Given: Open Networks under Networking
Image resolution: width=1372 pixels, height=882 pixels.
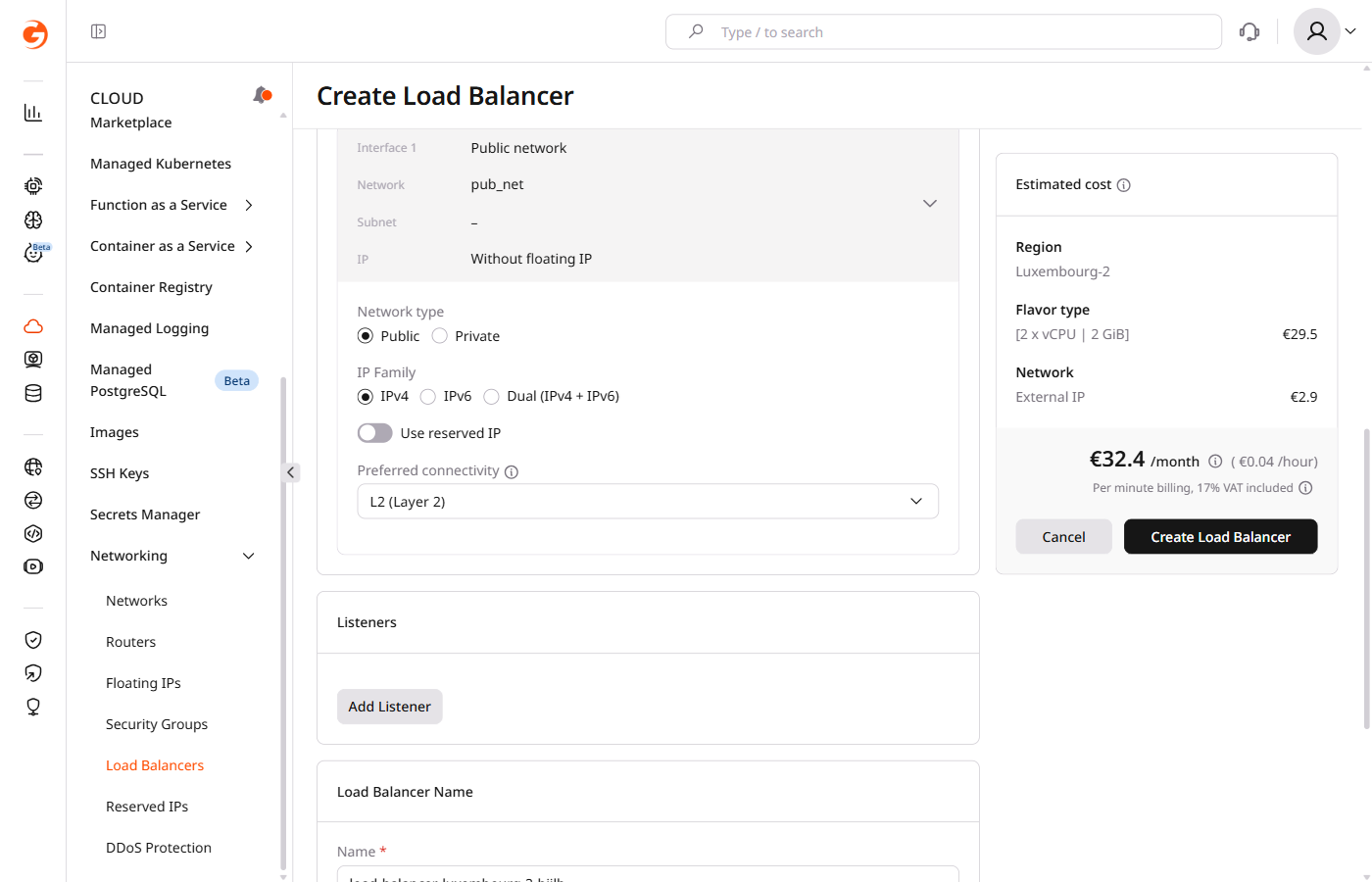Looking at the screenshot, I should (136, 601).
